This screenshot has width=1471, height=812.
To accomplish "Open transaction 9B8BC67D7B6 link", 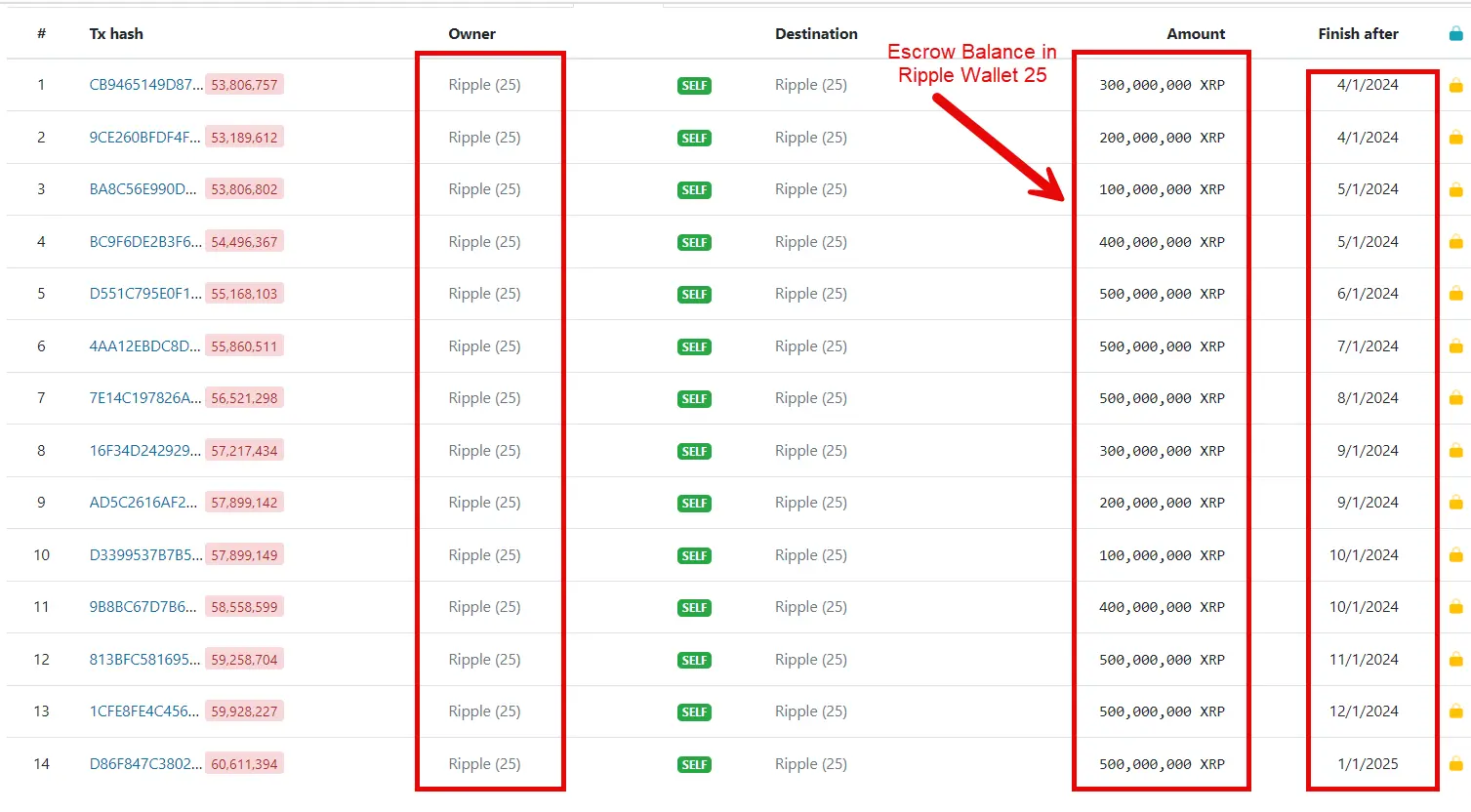I will coord(143,607).
